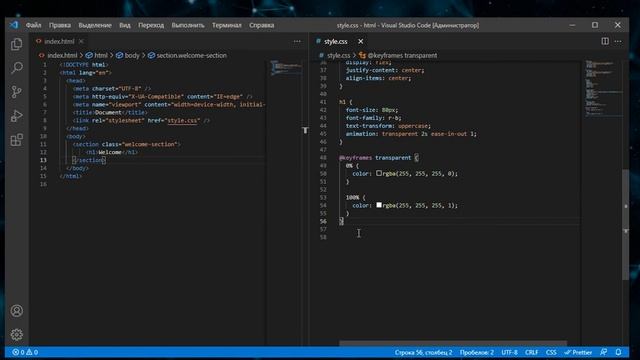
Task: Click the title Document line
Action: (x=110, y=112)
